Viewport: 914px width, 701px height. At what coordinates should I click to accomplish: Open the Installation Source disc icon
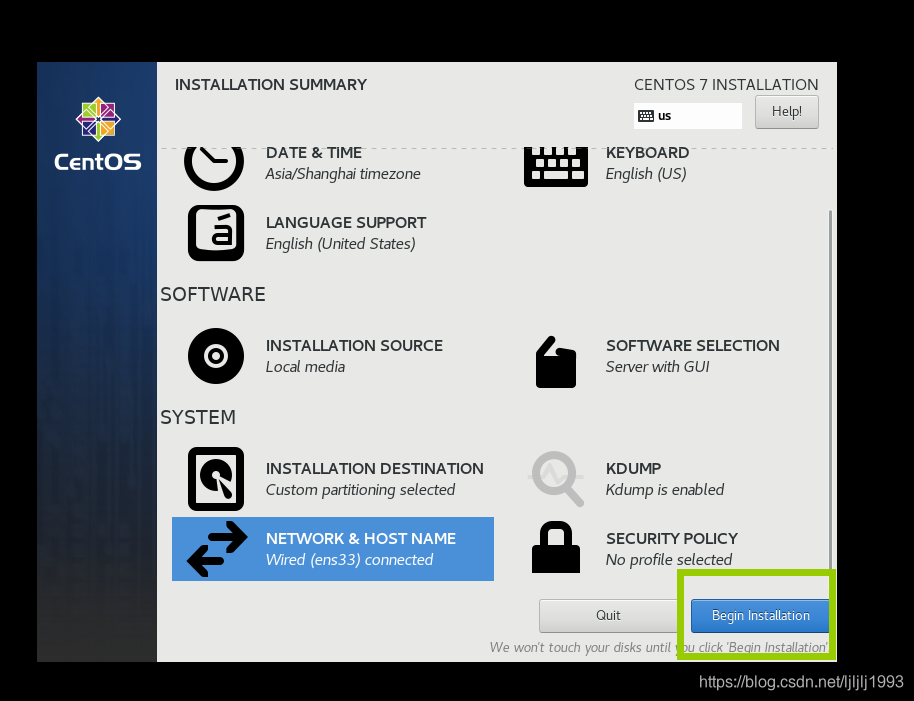pos(216,356)
